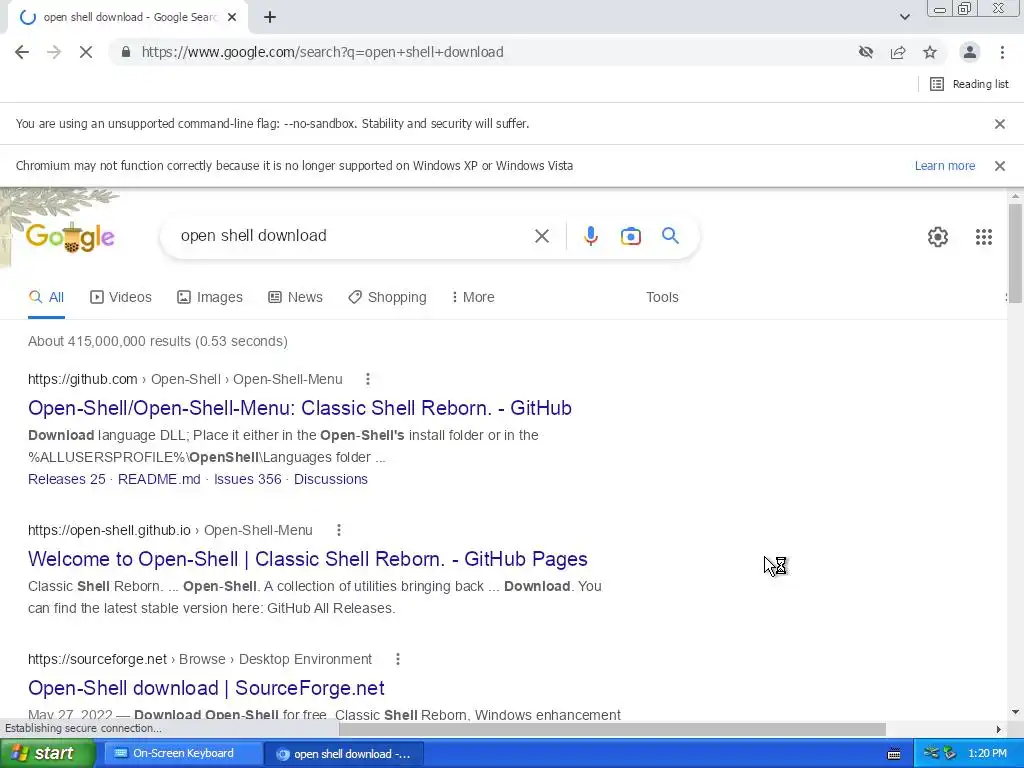
Task: Clear the search box text
Action: coord(541,236)
